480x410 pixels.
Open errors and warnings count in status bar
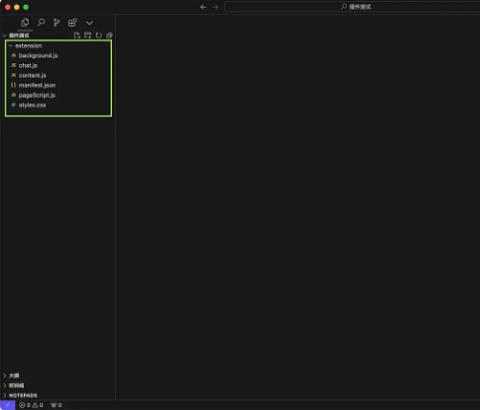[31, 405]
